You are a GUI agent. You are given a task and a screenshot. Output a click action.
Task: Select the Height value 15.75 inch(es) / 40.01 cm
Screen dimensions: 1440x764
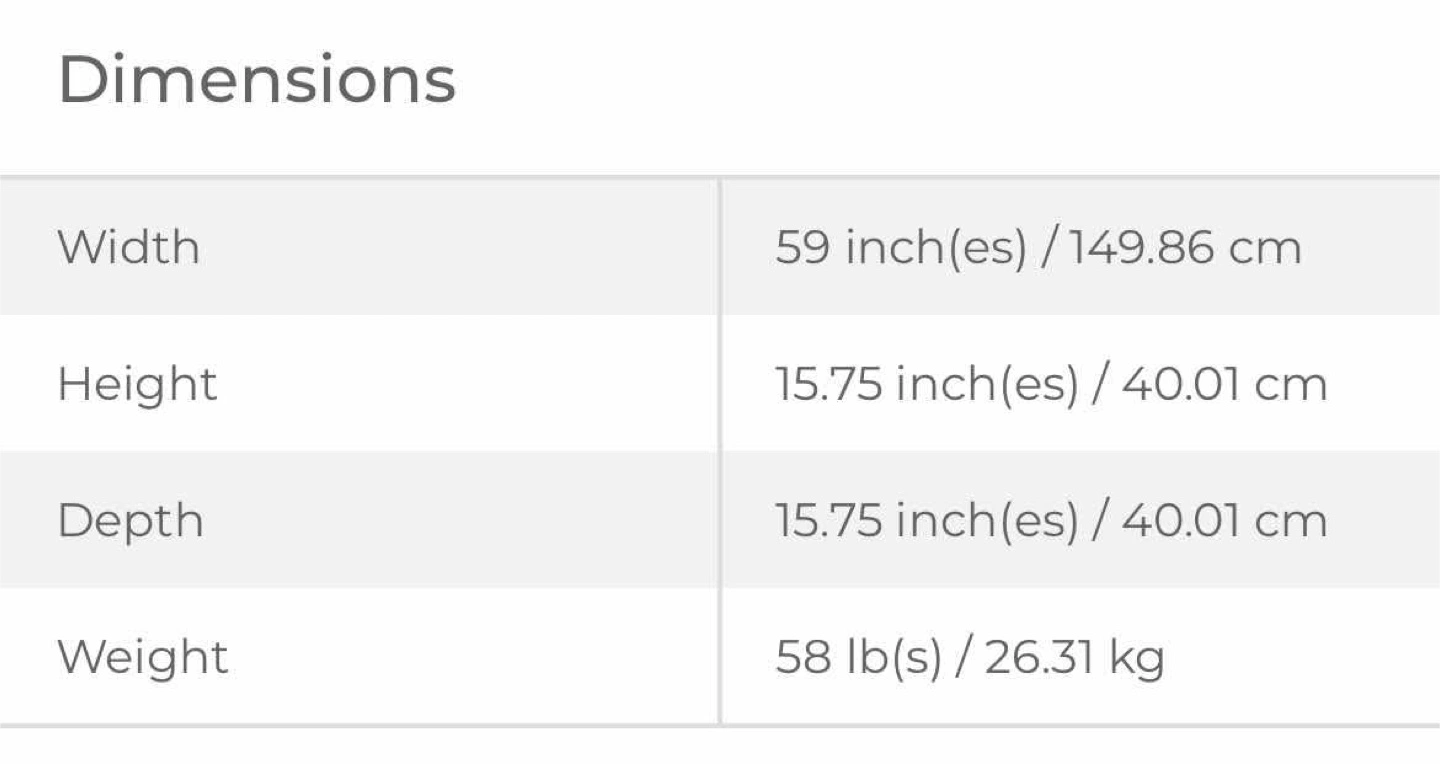click(1051, 385)
